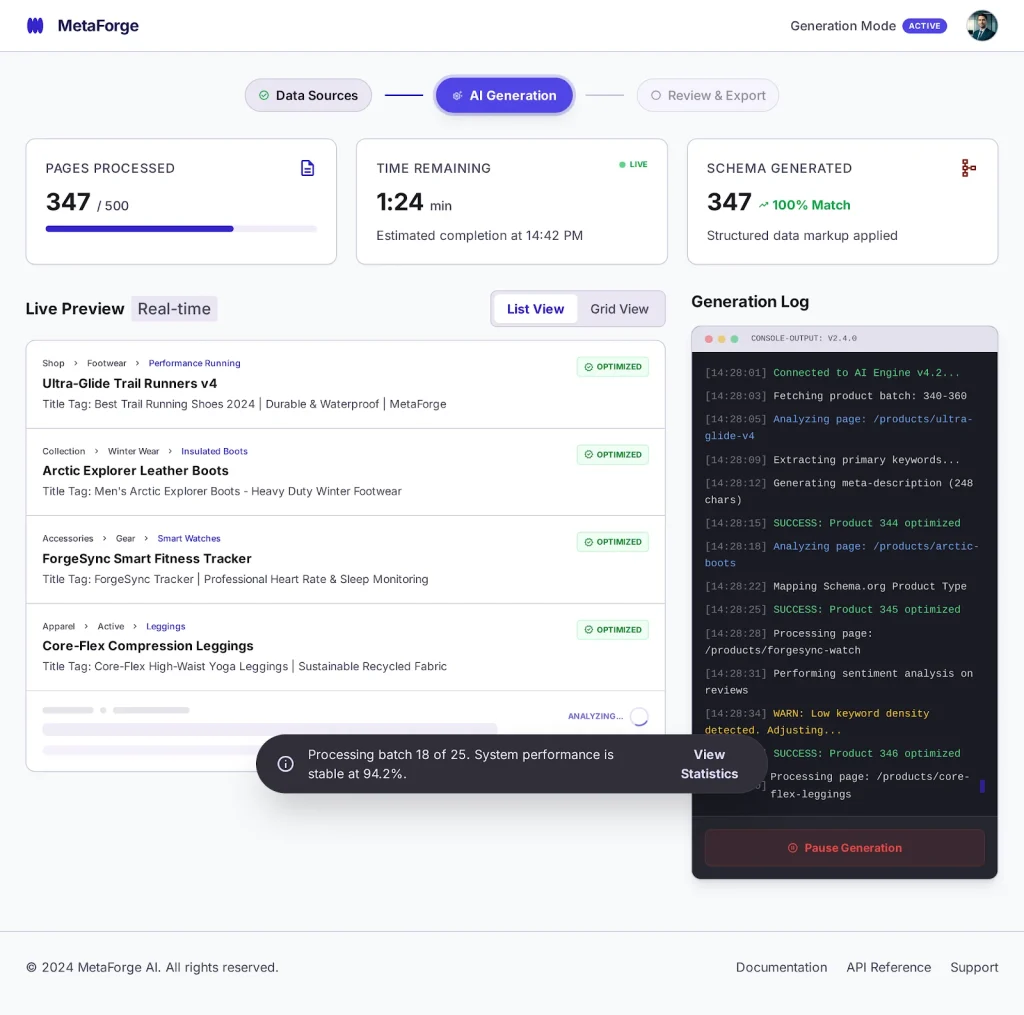Click the Data Sources check icon
The height and width of the screenshot is (1015, 1024).
tap(264, 95)
